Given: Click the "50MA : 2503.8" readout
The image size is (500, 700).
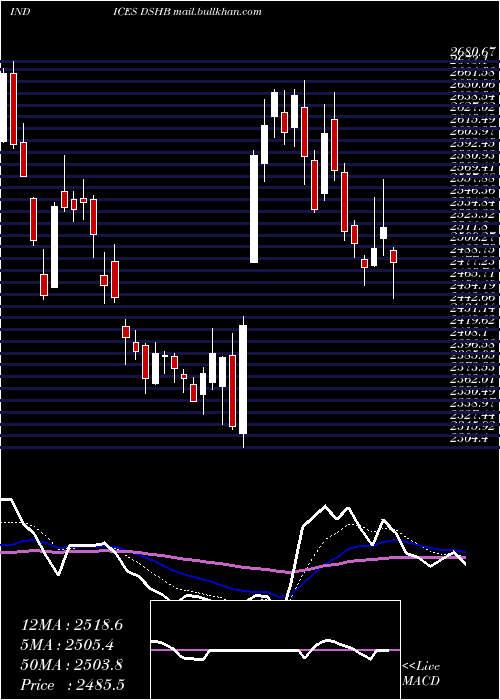Looking at the screenshot, I should (72, 665).
